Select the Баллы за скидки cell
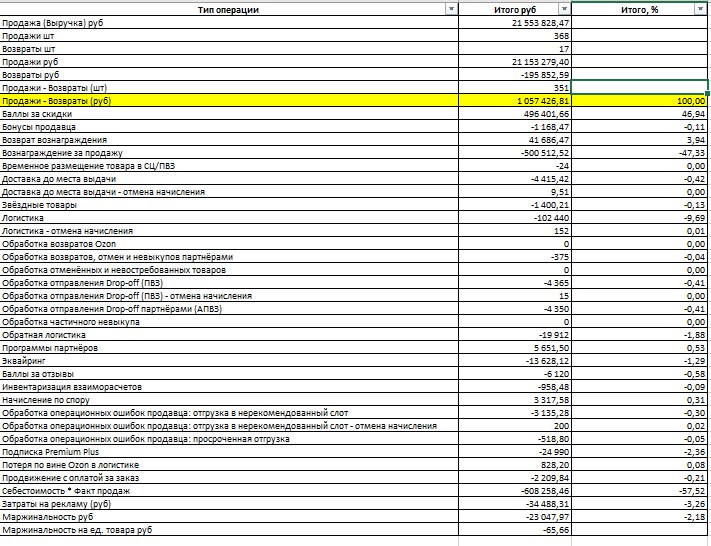Screen dimensions: 711x546 [229, 114]
